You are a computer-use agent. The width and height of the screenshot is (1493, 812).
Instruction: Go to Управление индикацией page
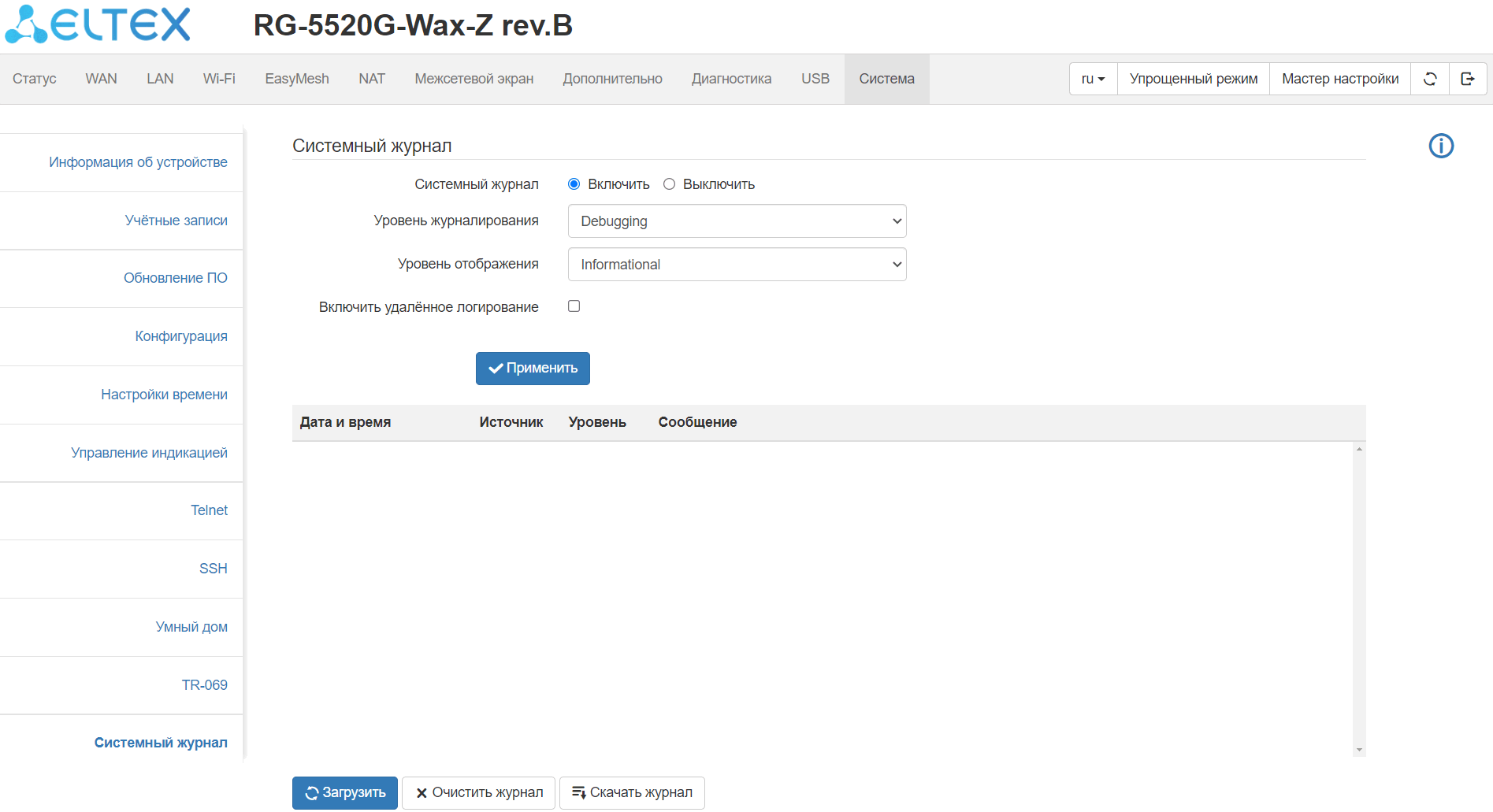[149, 453]
